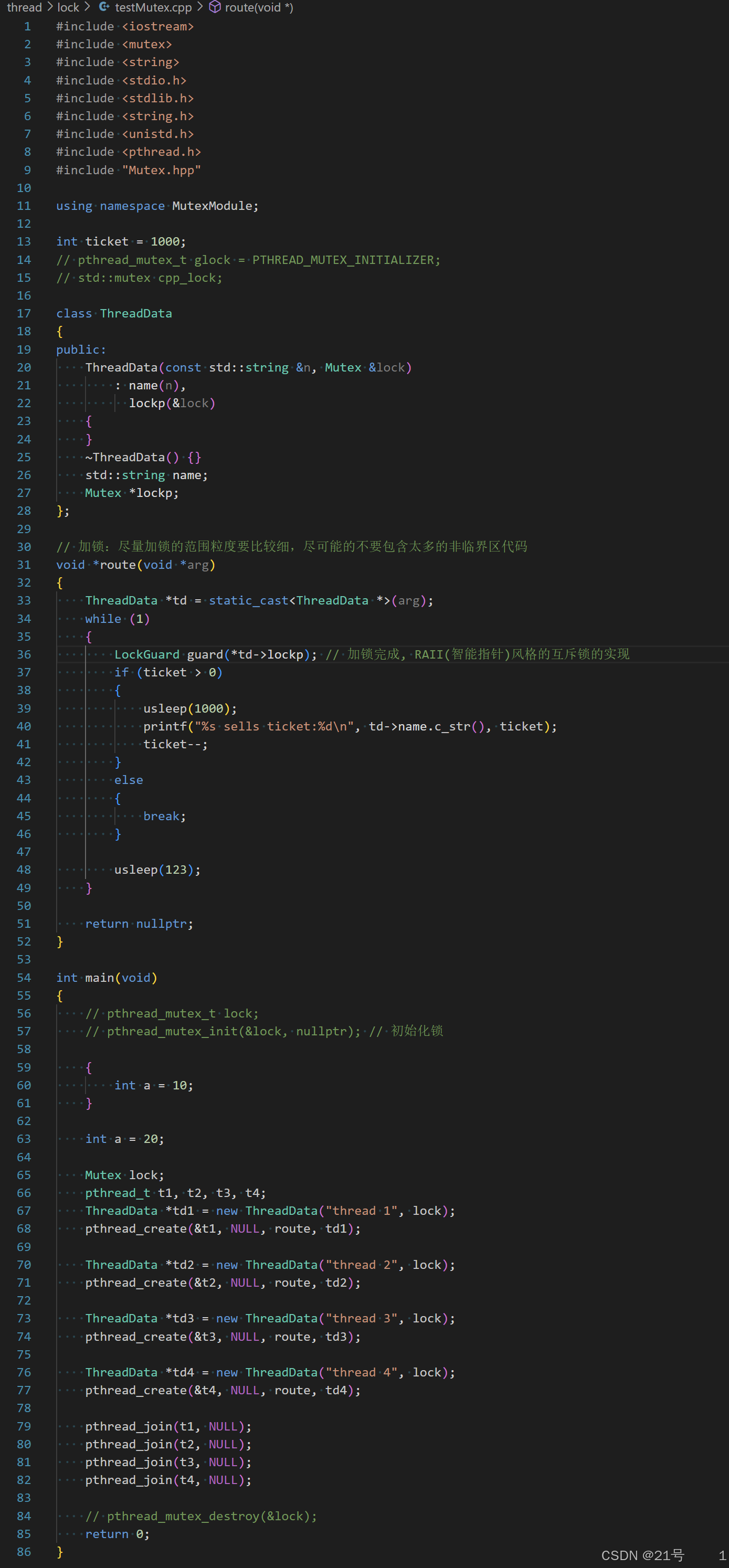Click 'pthread_t t1, t2, t3, t4;' line
The image size is (729, 1568).
[175, 1193]
